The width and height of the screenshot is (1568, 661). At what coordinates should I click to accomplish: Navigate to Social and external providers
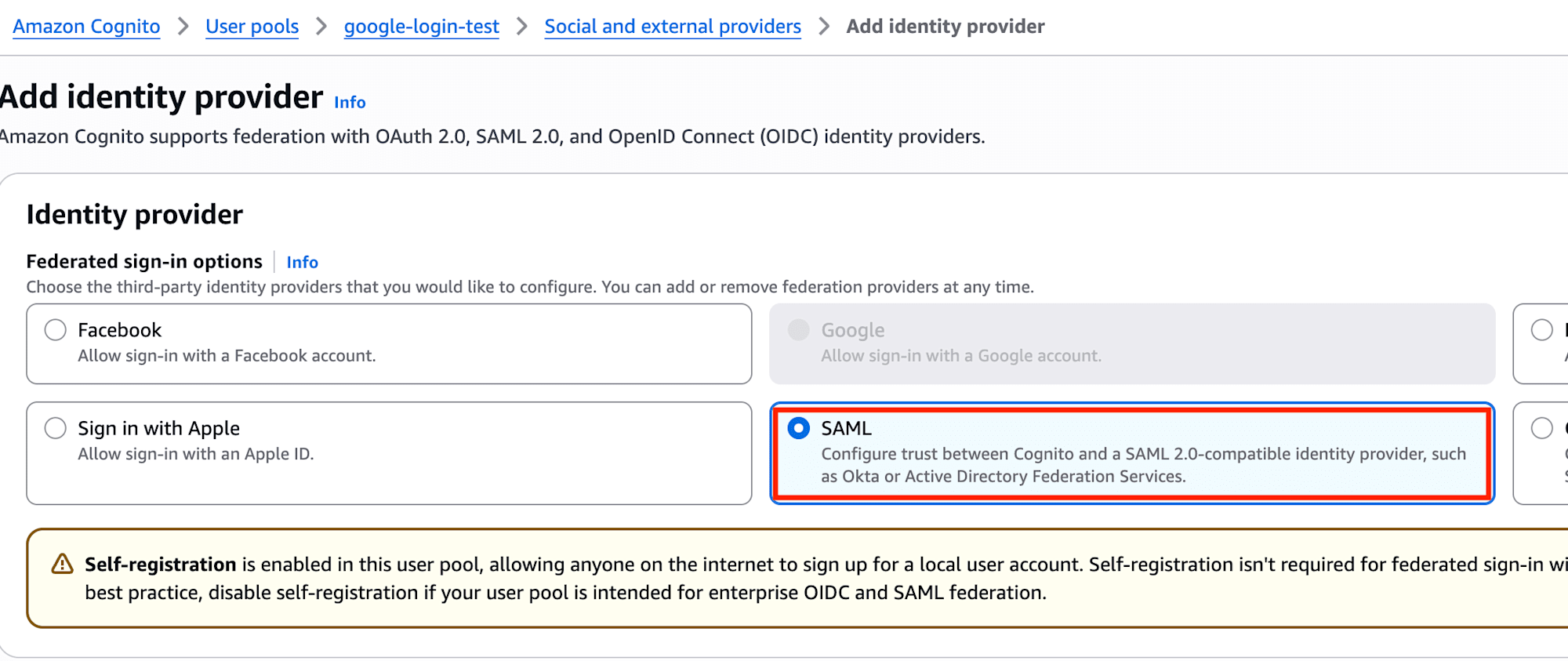coord(672,27)
